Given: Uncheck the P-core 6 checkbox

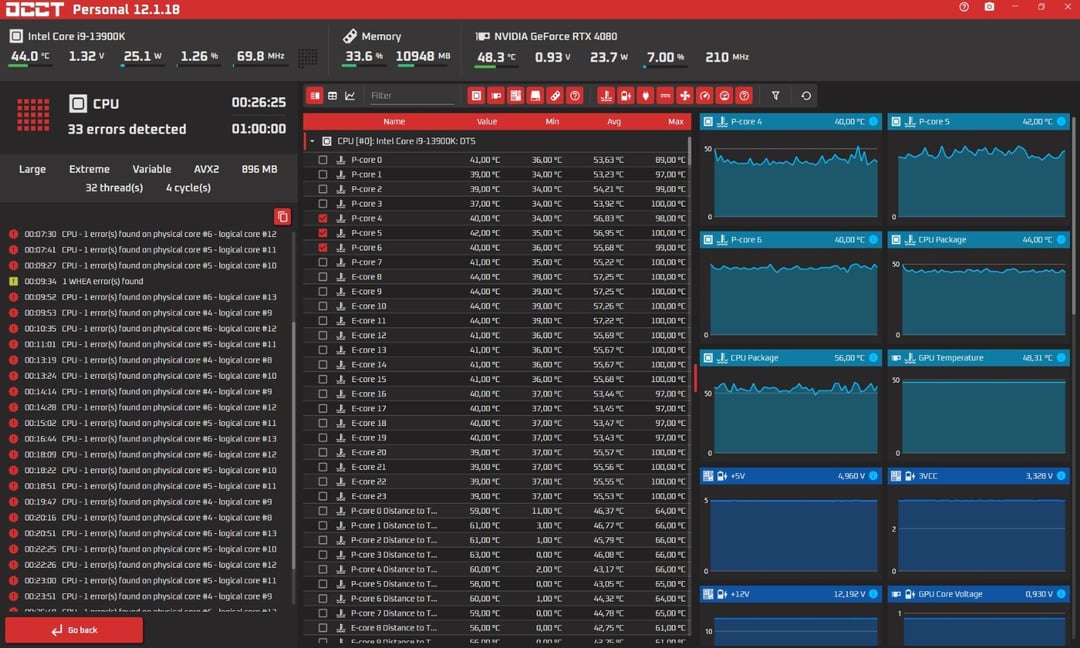Looking at the screenshot, I should (x=322, y=247).
